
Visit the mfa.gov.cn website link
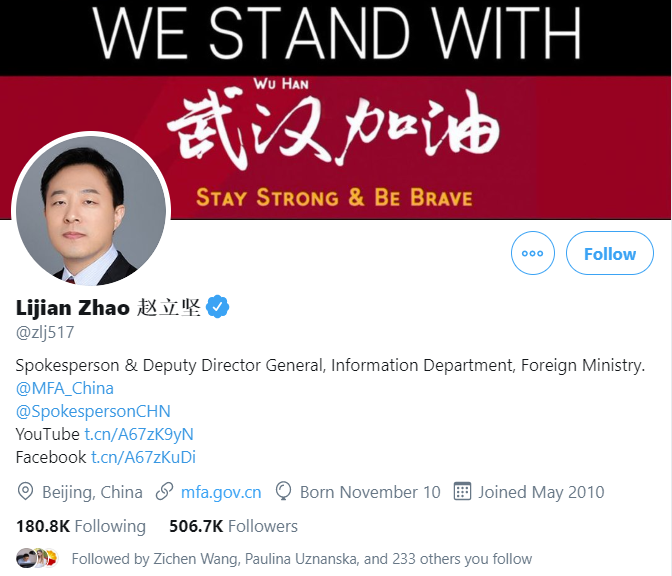[x=221, y=492]
